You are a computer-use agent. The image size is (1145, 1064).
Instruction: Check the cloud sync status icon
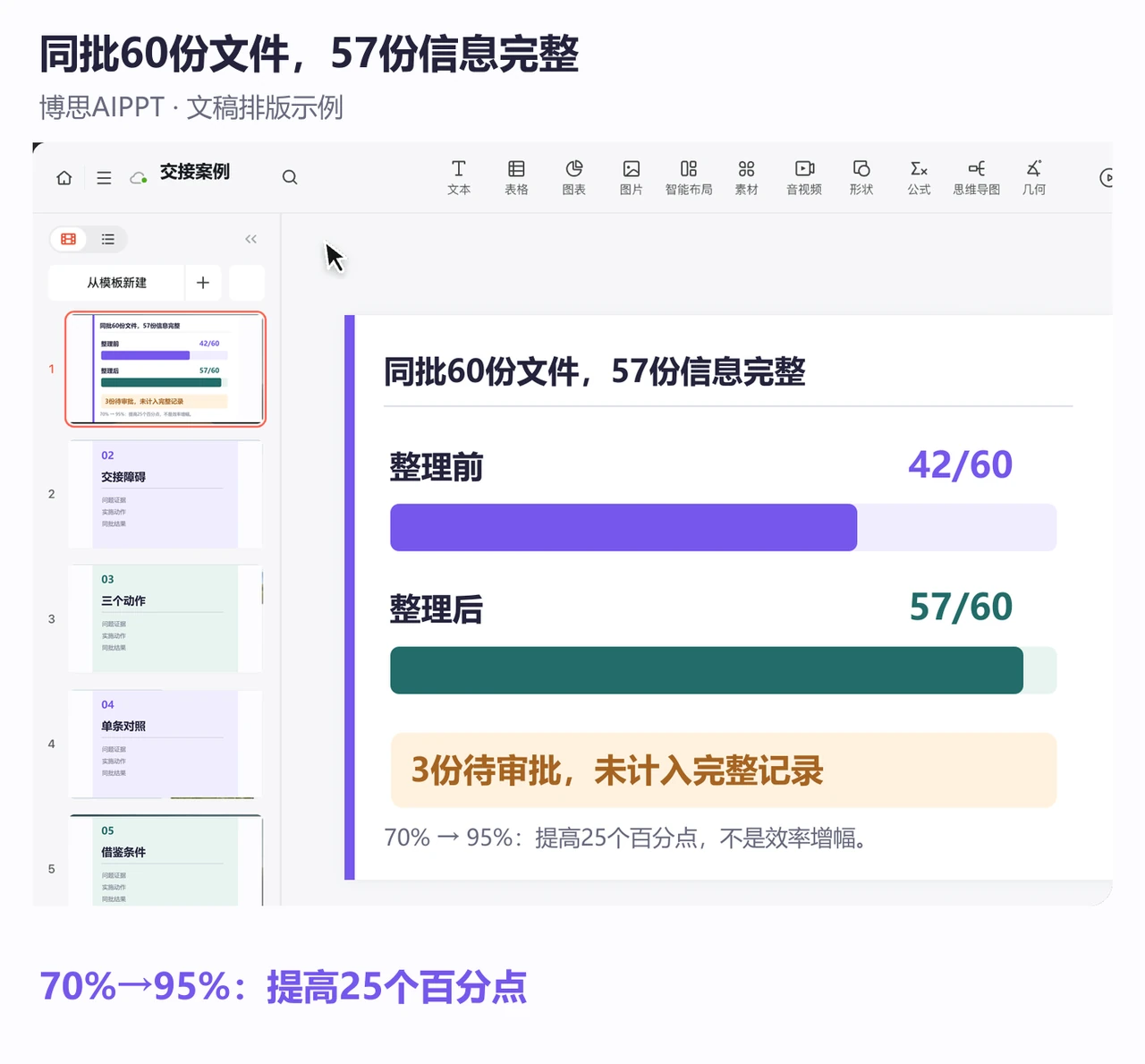click(139, 177)
